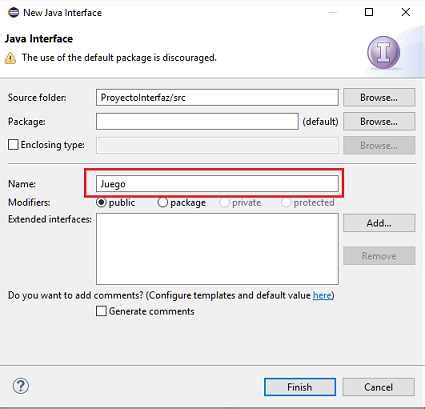Open the 'here' templates configuration link
The height and width of the screenshot is (409, 425).
[322, 295]
